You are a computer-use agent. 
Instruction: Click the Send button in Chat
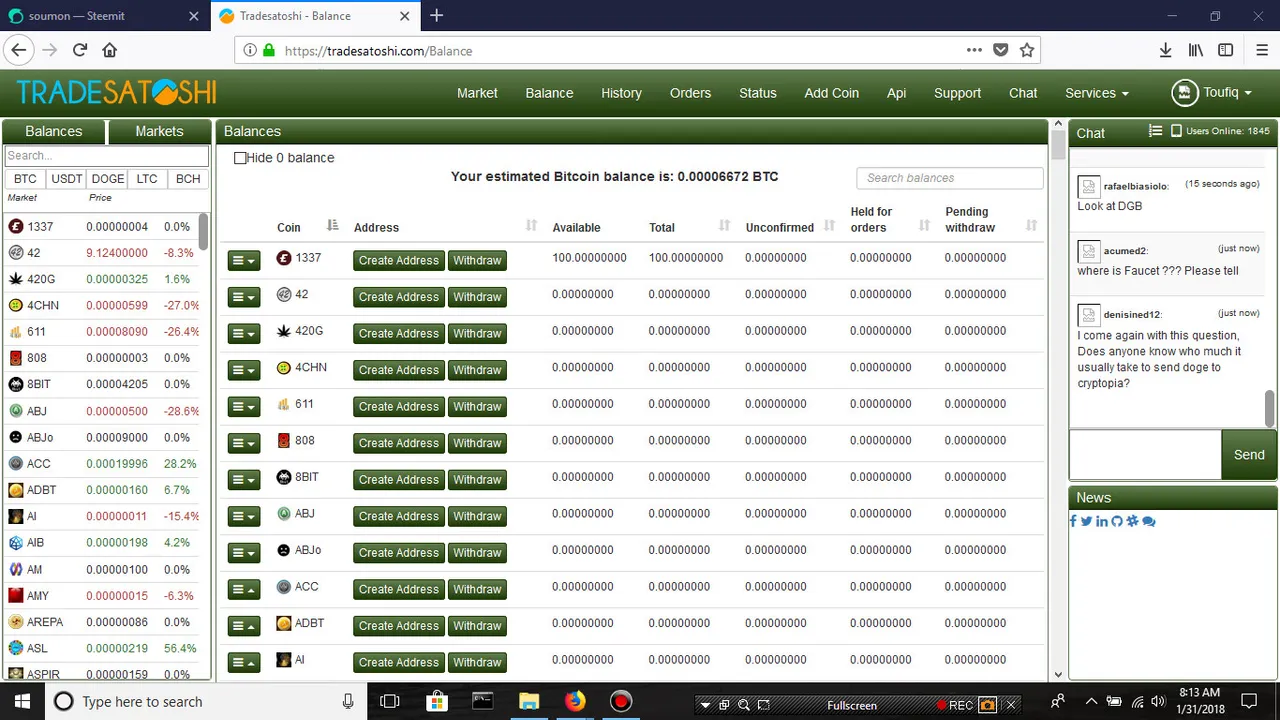click(1249, 455)
